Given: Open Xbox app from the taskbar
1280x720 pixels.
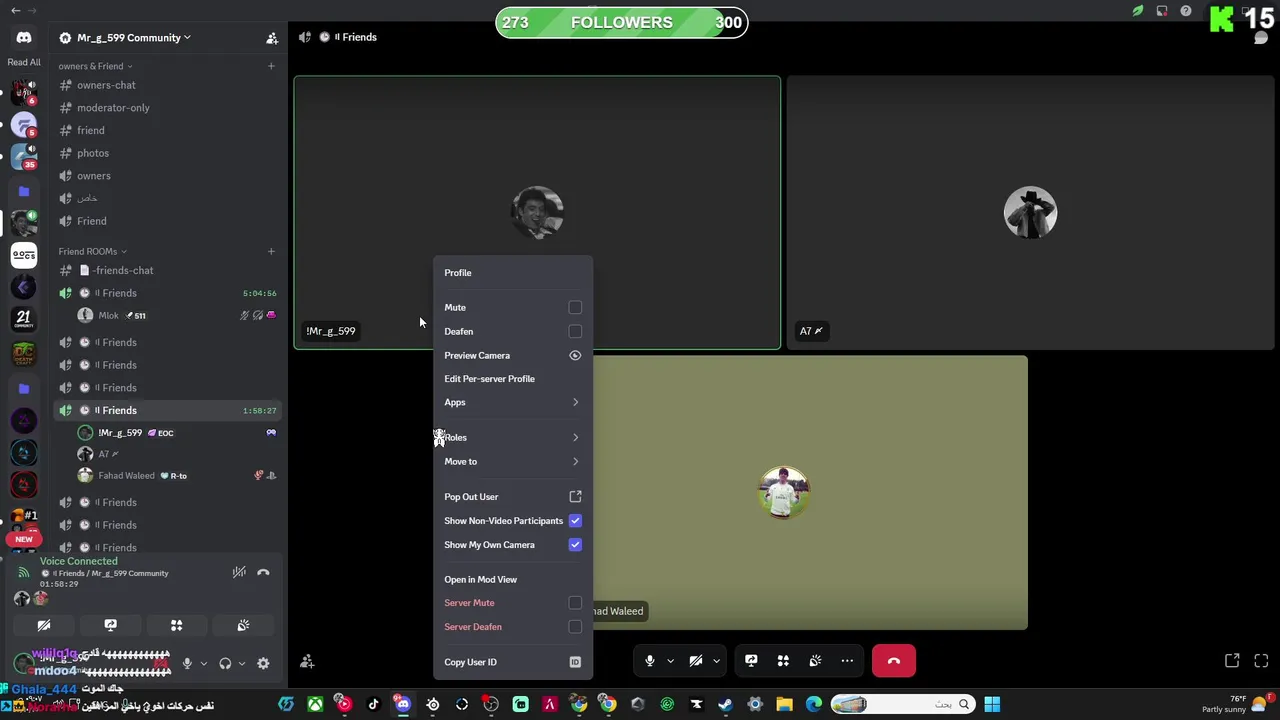Looking at the screenshot, I should [315, 704].
